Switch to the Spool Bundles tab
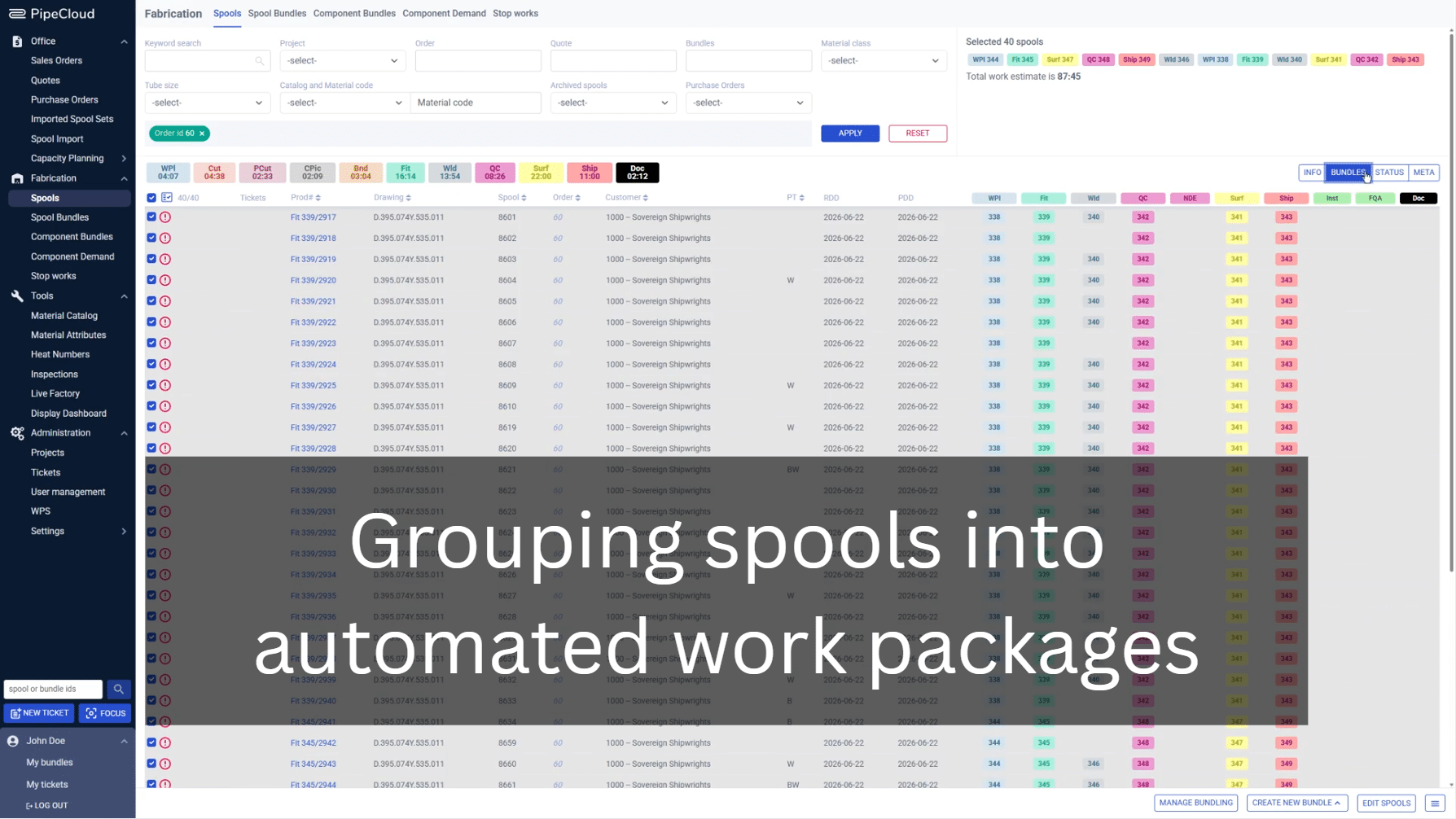Image resolution: width=1456 pixels, height=819 pixels. coord(277,14)
